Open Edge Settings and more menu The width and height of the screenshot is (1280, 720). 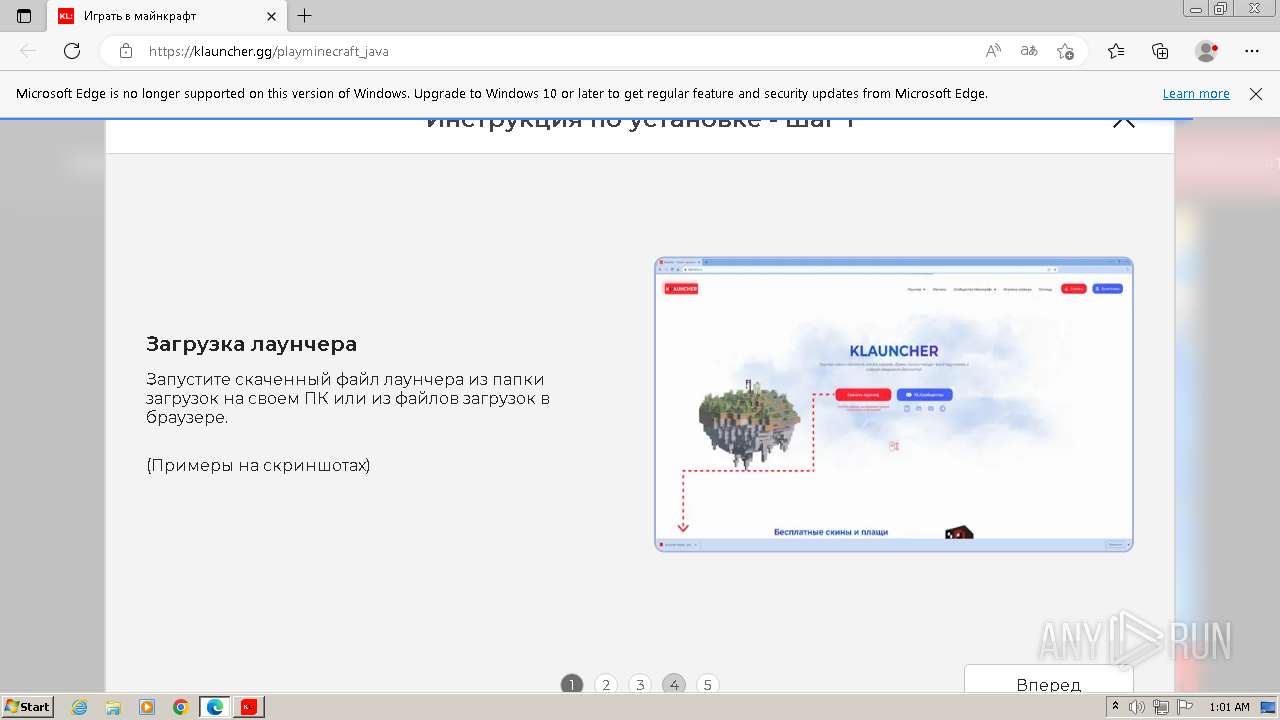tap(1252, 51)
